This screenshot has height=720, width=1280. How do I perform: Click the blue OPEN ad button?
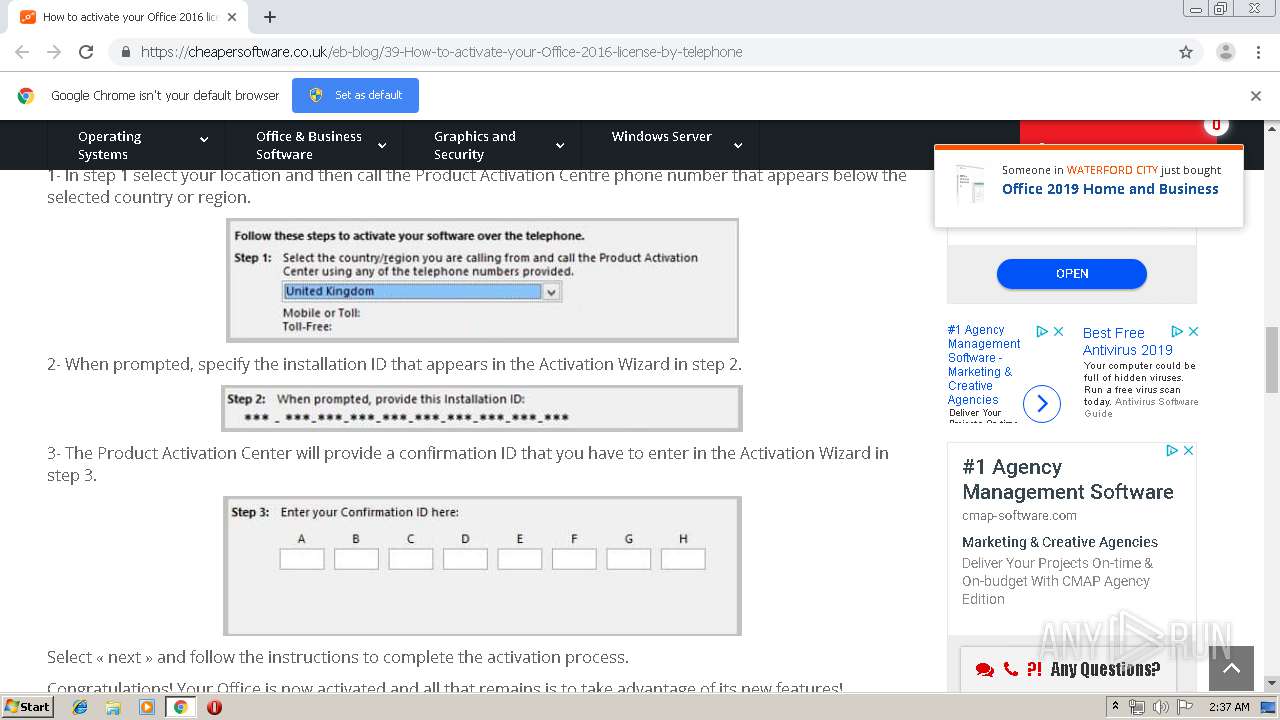click(1072, 273)
